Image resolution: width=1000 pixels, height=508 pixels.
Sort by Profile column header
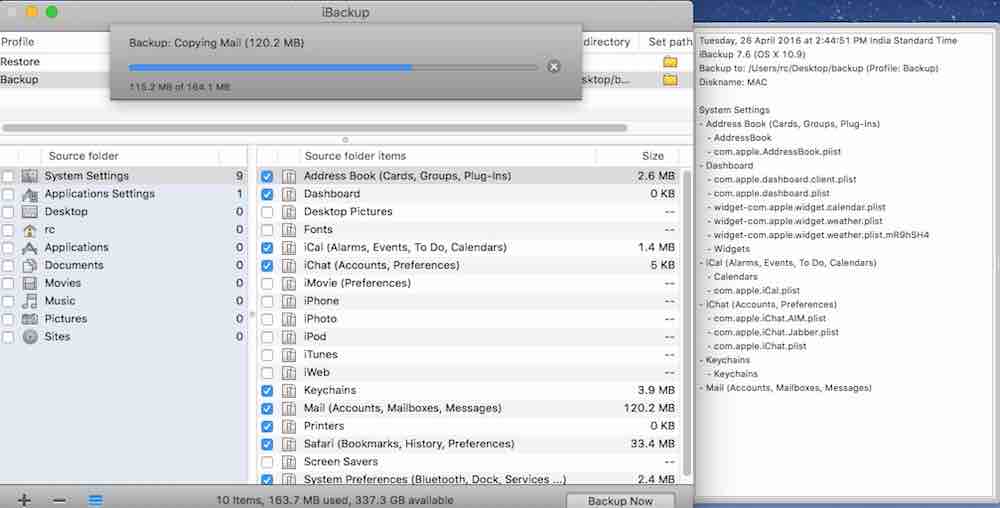[x=18, y=42]
